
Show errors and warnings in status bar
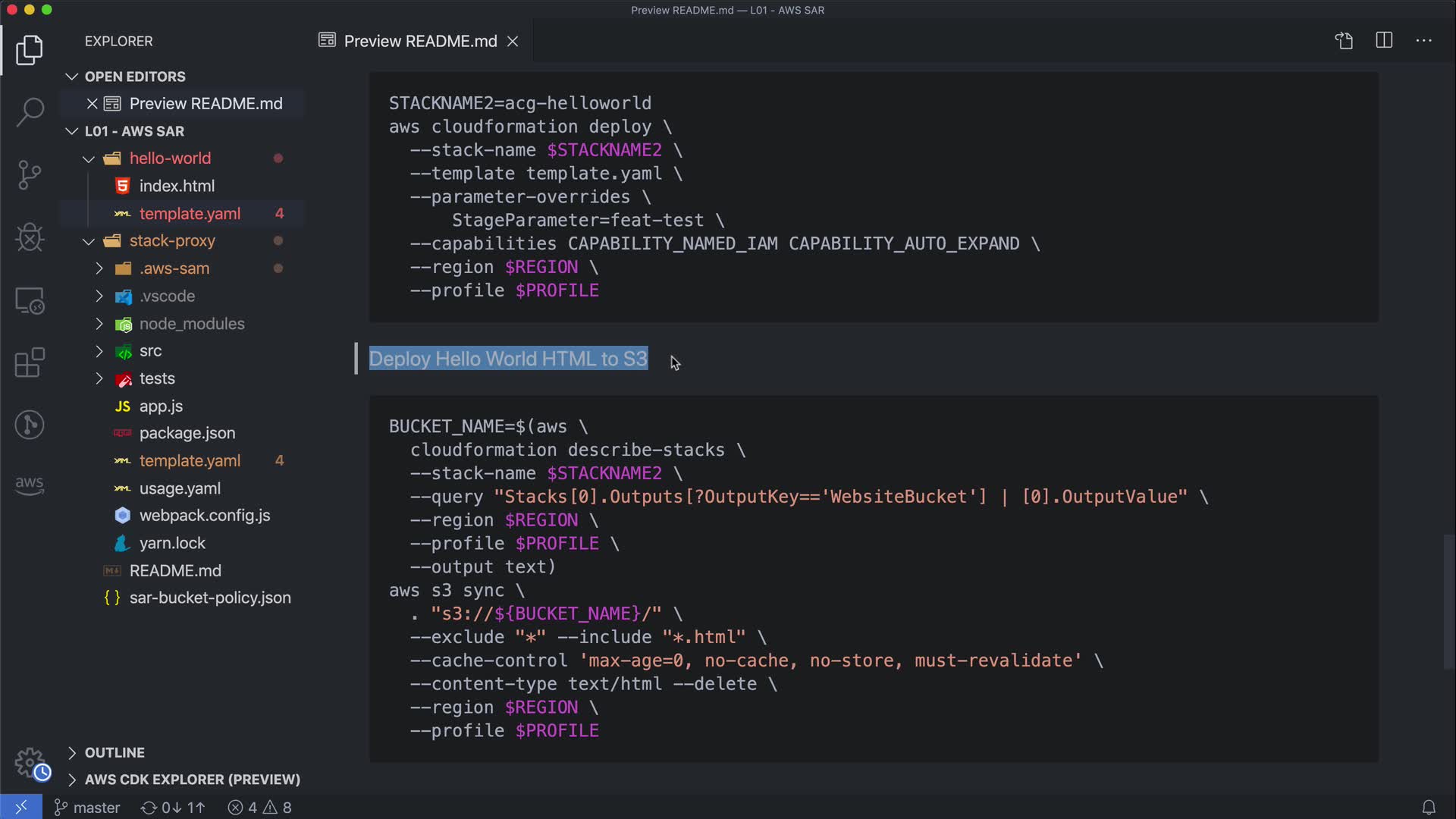coord(260,808)
